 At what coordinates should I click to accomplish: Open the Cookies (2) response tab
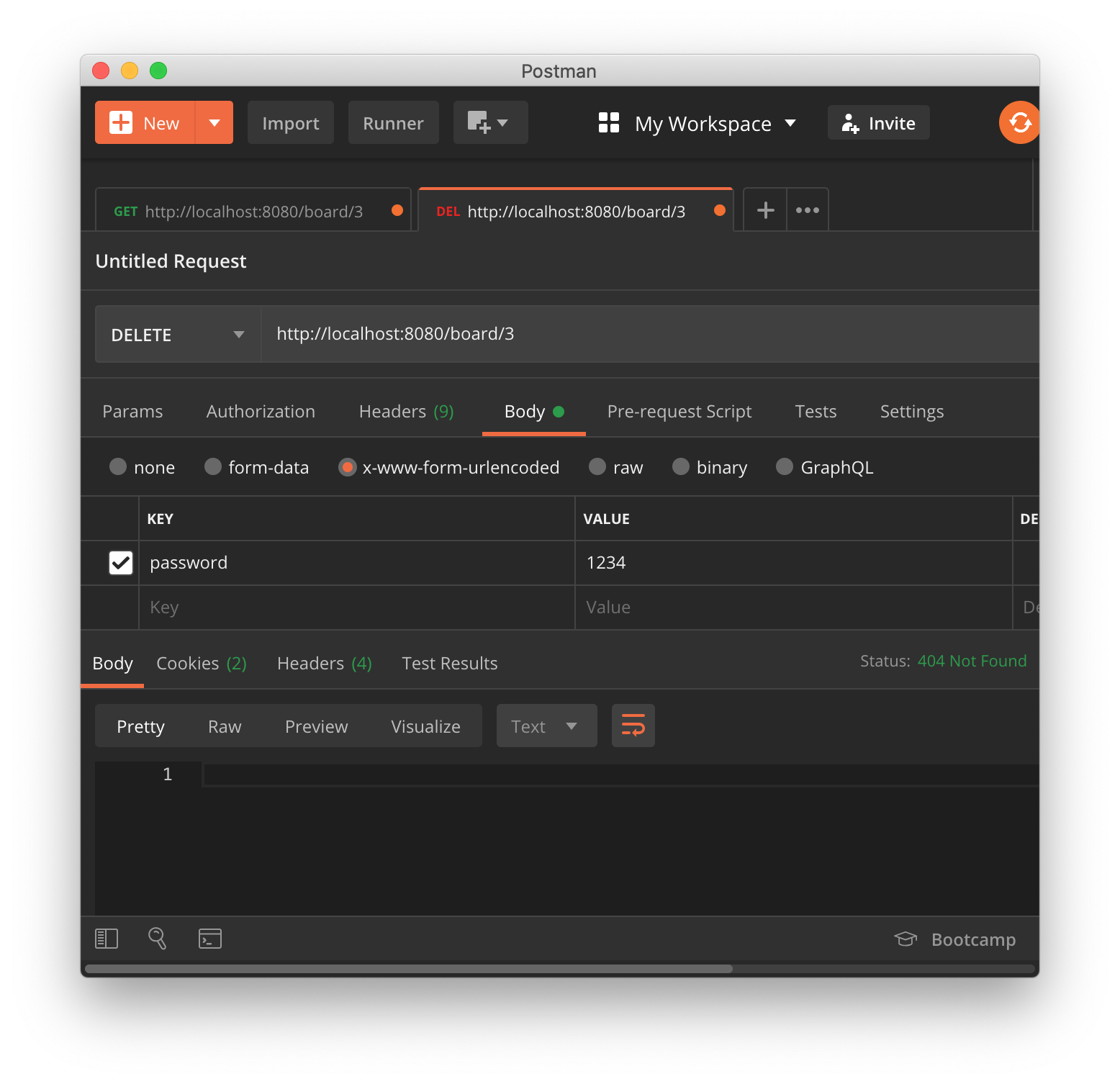coord(202,663)
